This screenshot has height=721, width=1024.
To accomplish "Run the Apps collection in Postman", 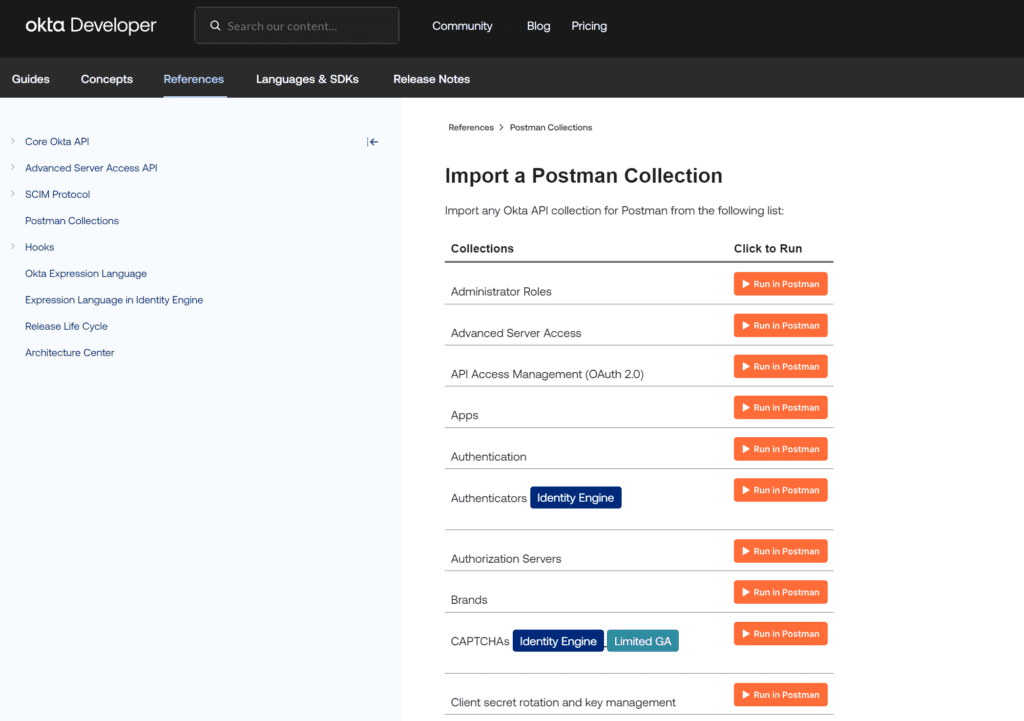I will coord(780,408).
